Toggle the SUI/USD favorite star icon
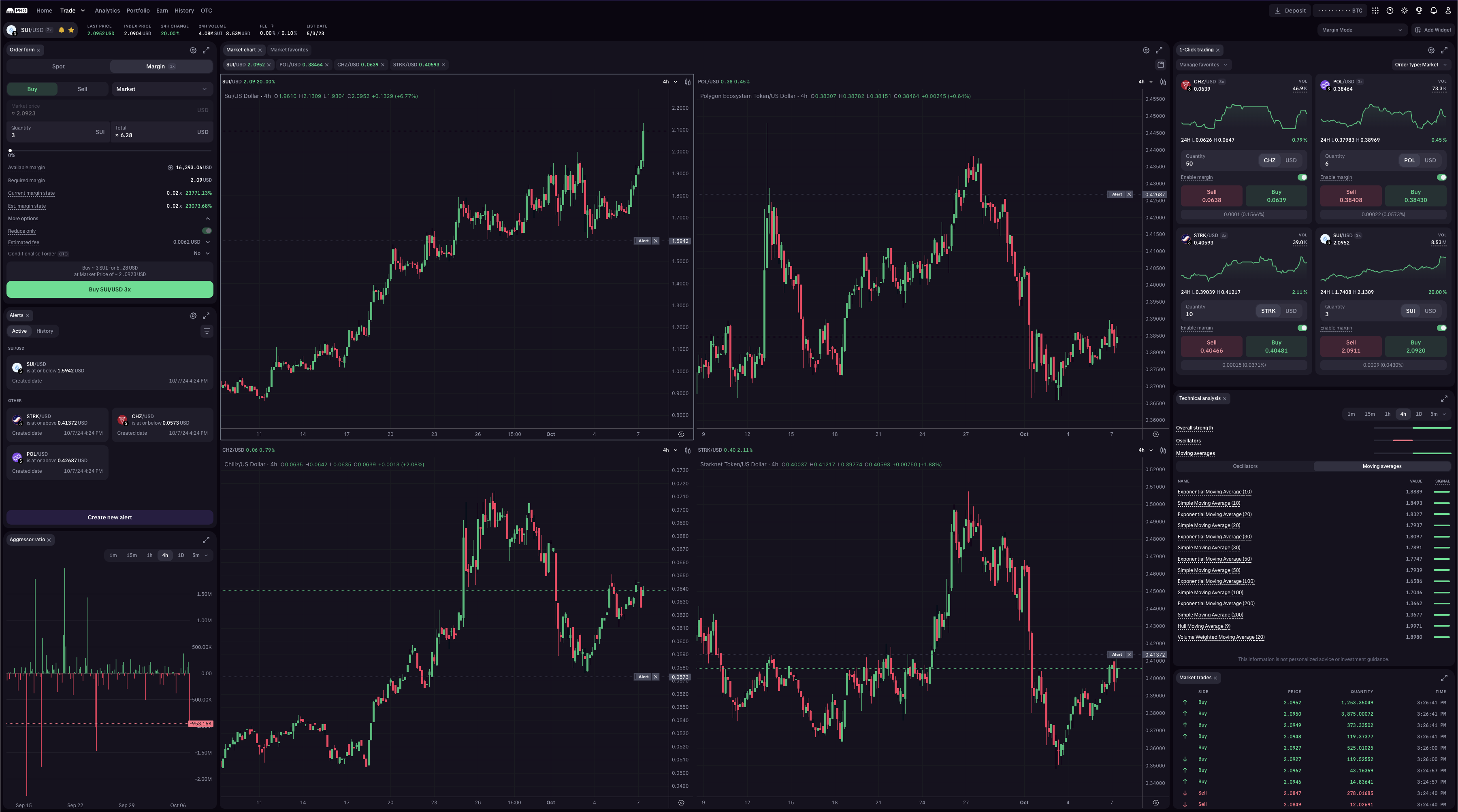This screenshot has height=812, width=1458. pos(71,30)
